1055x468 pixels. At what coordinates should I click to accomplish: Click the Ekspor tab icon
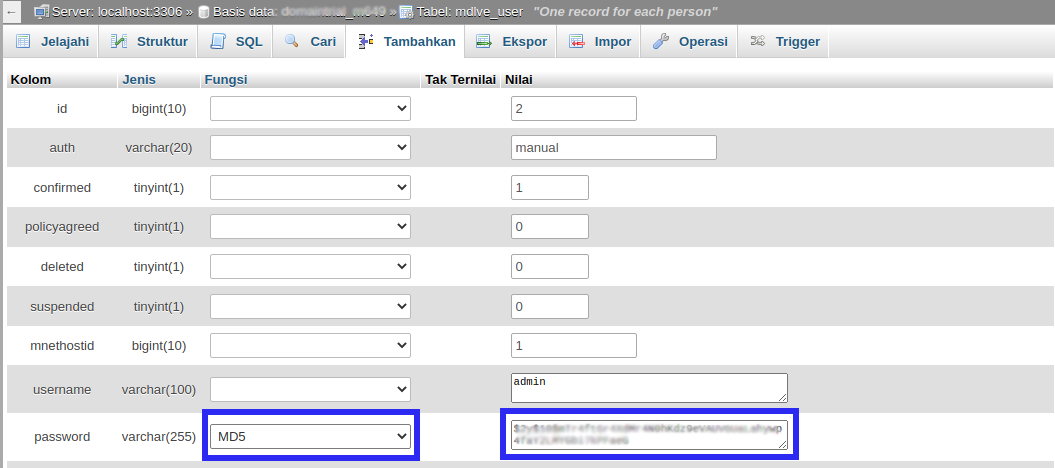[484, 42]
